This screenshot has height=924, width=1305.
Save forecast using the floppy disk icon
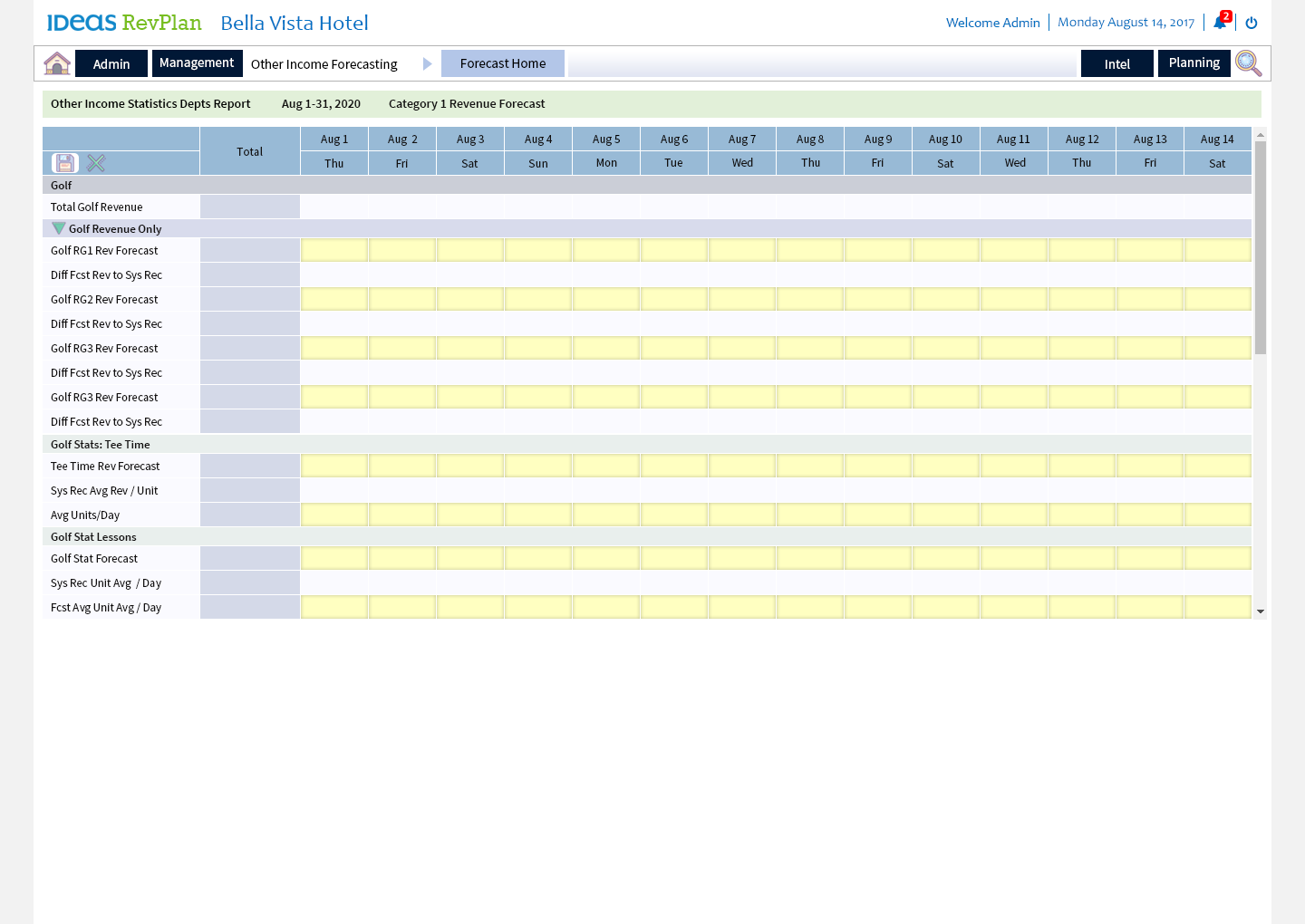(x=64, y=163)
